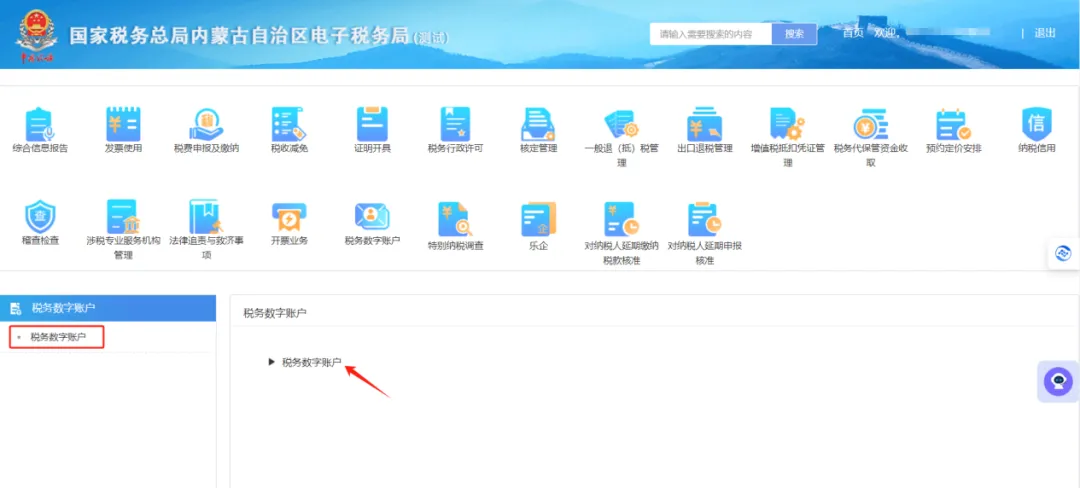
Task: Open the 乐企 icon
Action: click(538, 220)
